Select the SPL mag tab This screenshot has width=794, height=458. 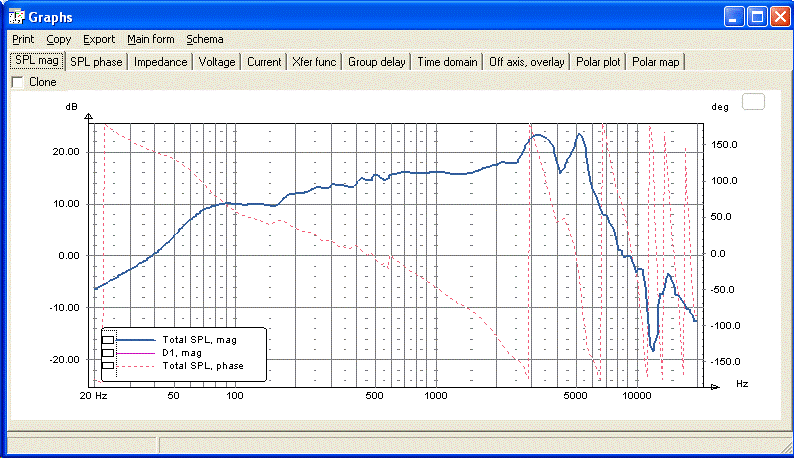[x=37, y=61]
